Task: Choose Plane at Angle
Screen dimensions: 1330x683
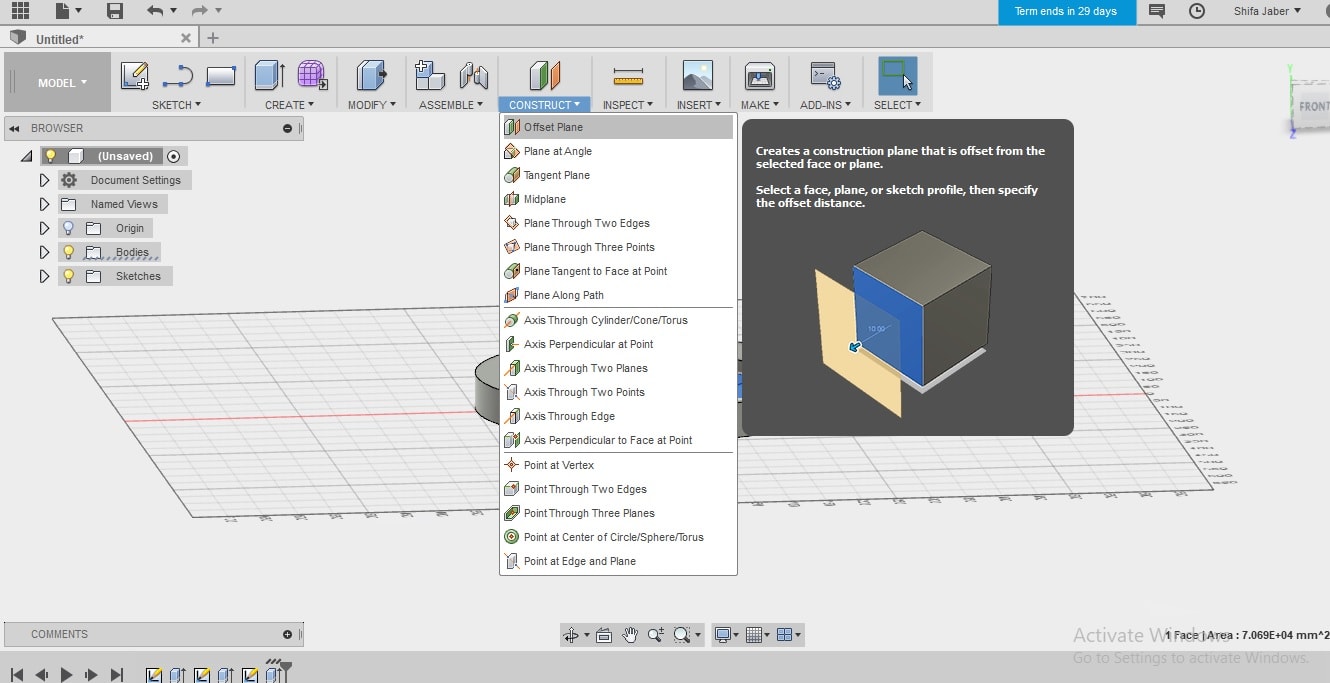Action: point(617,151)
